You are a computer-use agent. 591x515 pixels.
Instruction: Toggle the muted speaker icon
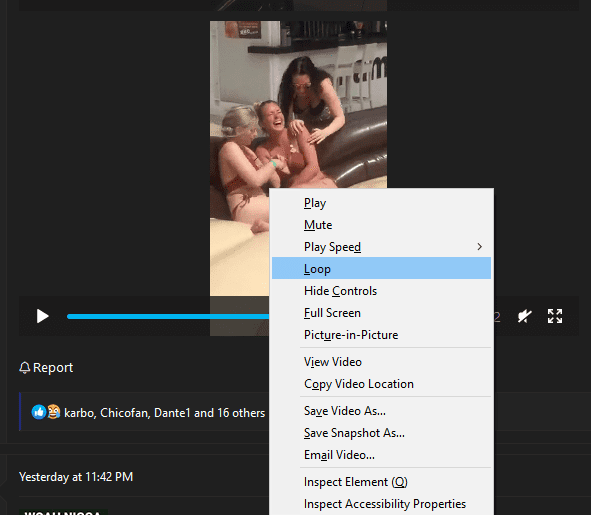coord(524,316)
